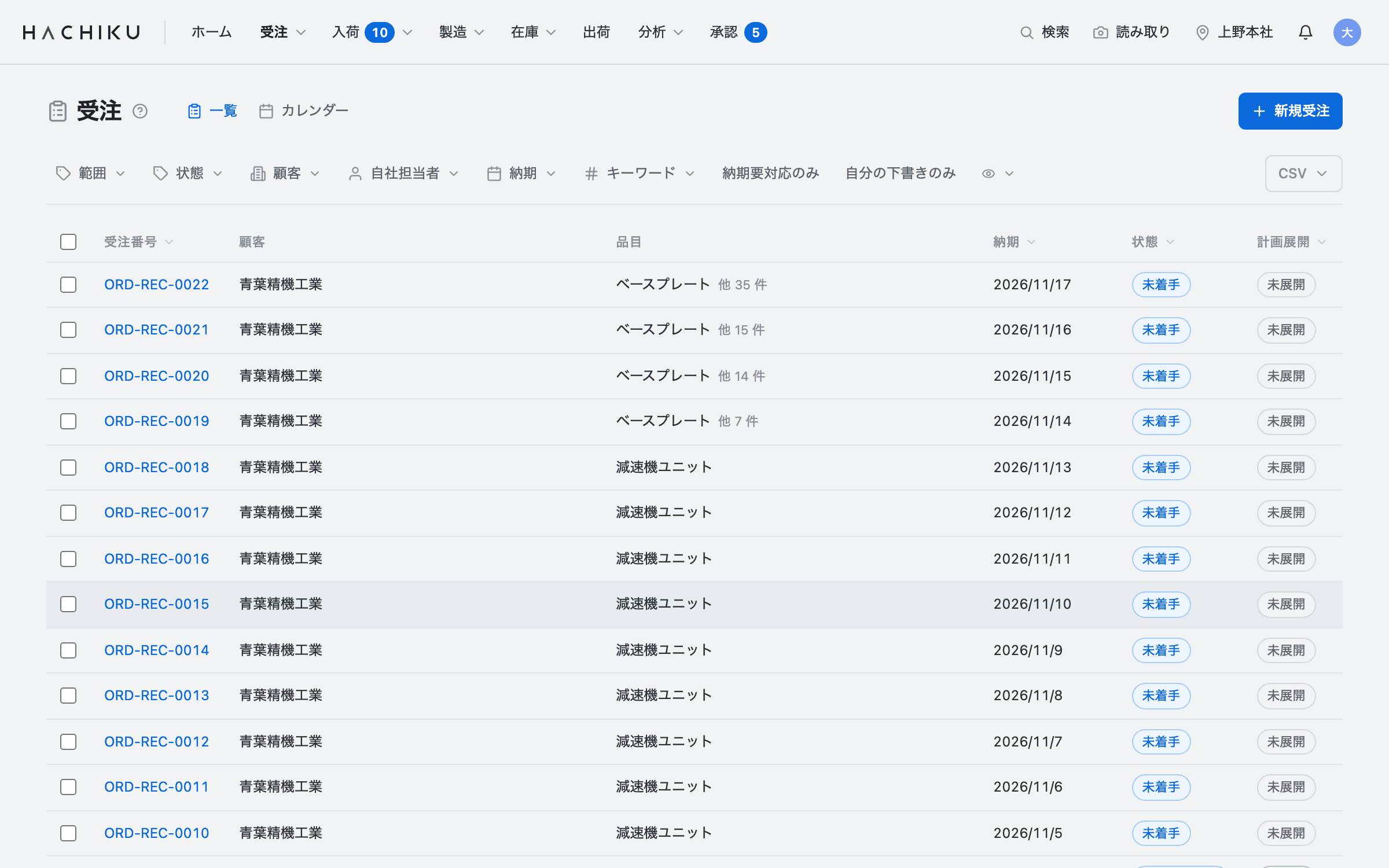Open order ORD-REC-0017 link
The image size is (1389, 868).
(x=156, y=513)
